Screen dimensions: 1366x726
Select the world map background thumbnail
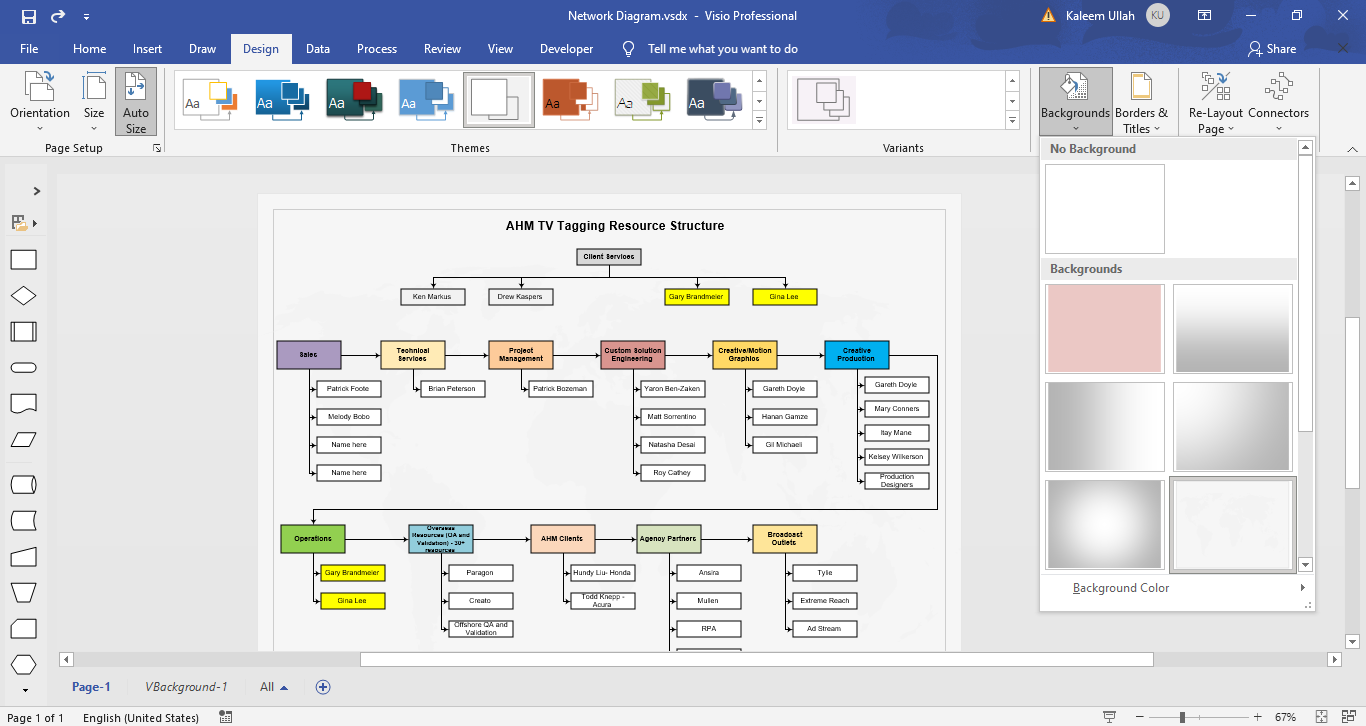tap(1232, 524)
